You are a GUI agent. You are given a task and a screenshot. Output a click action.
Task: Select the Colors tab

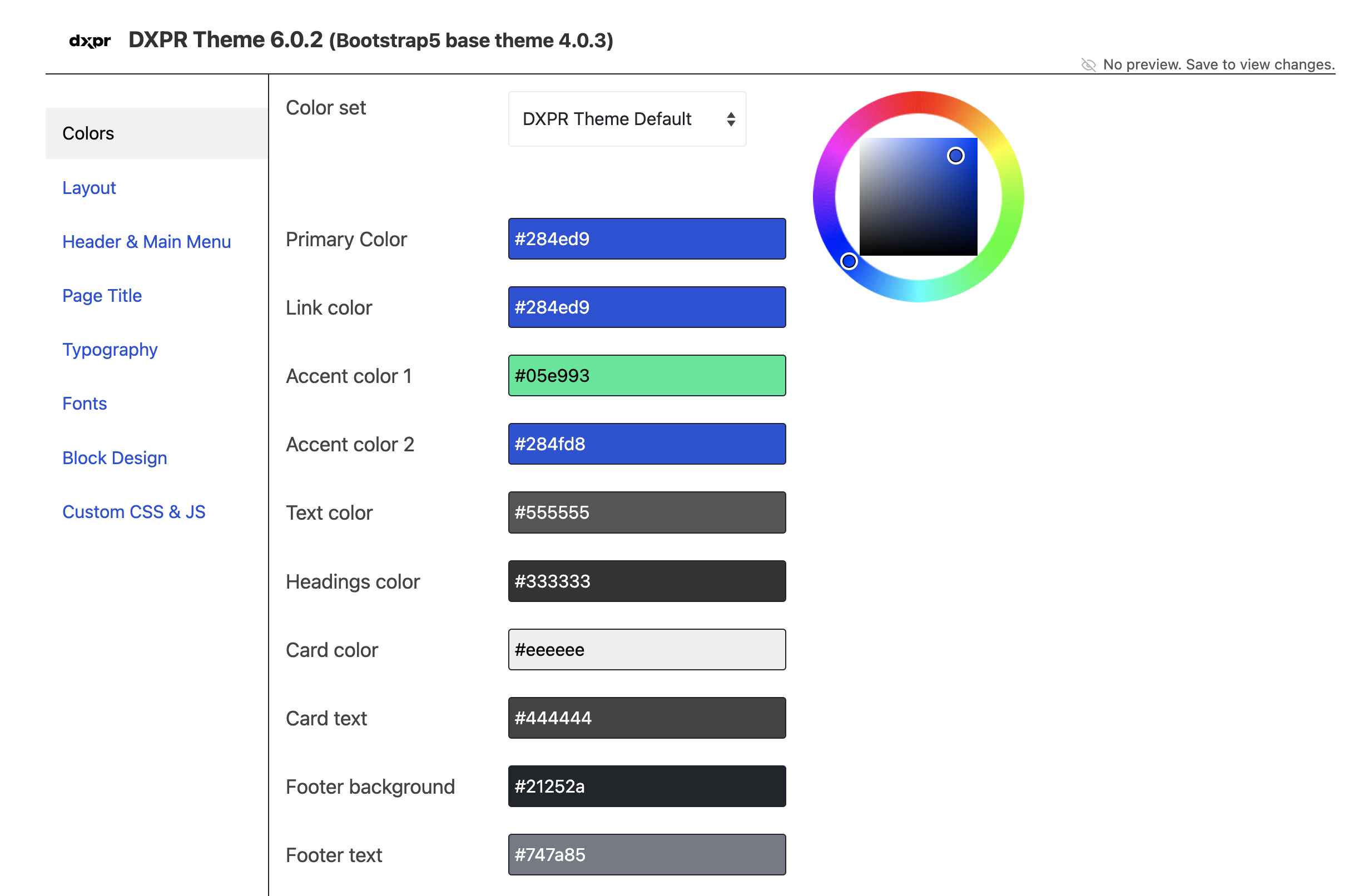click(x=88, y=133)
